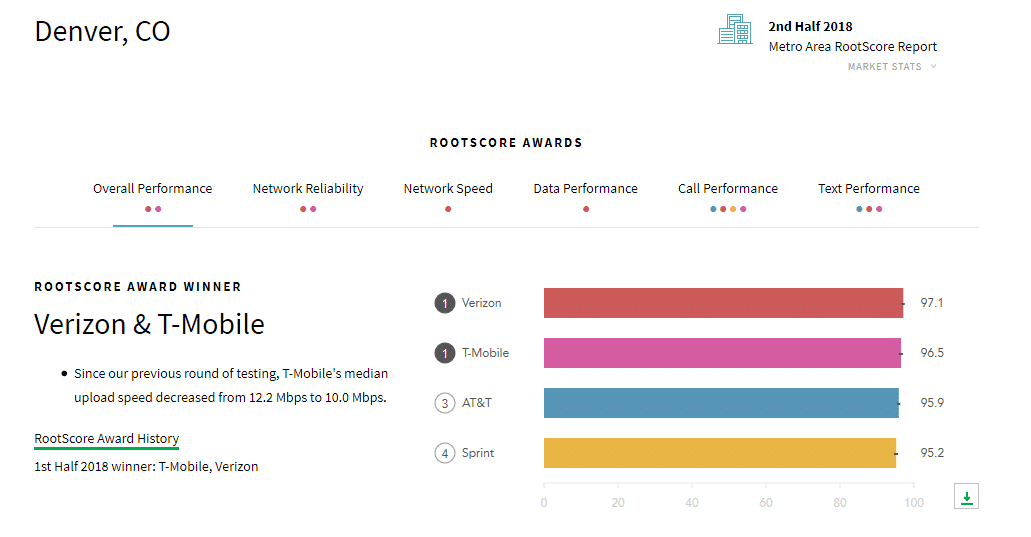Viewport: 1031px width, 537px height.
Task: Select the Network Speed tab
Action: [x=448, y=189]
